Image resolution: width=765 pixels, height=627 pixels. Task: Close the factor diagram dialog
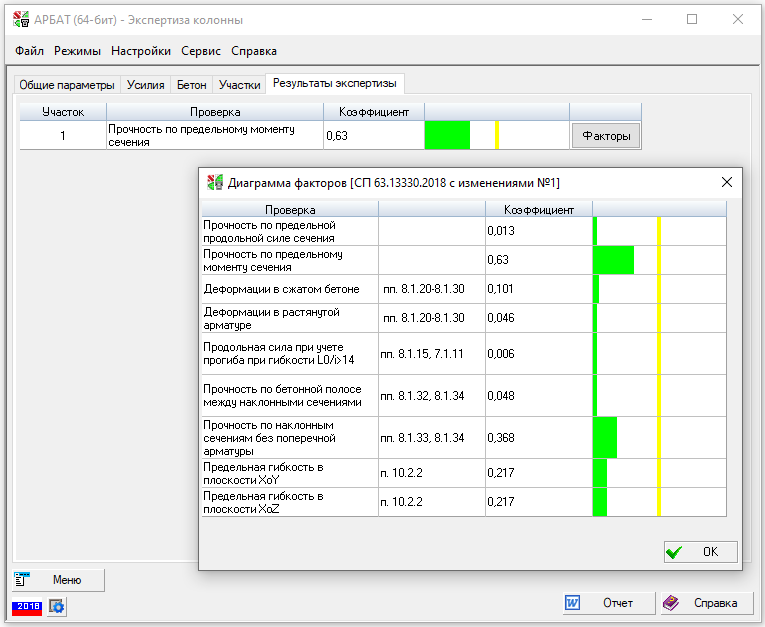tap(727, 182)
